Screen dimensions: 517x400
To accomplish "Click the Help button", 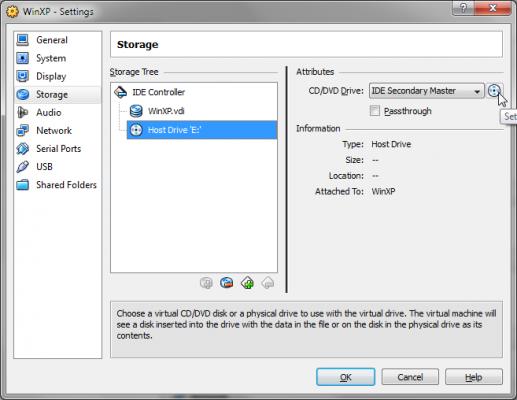I will 474,377.
